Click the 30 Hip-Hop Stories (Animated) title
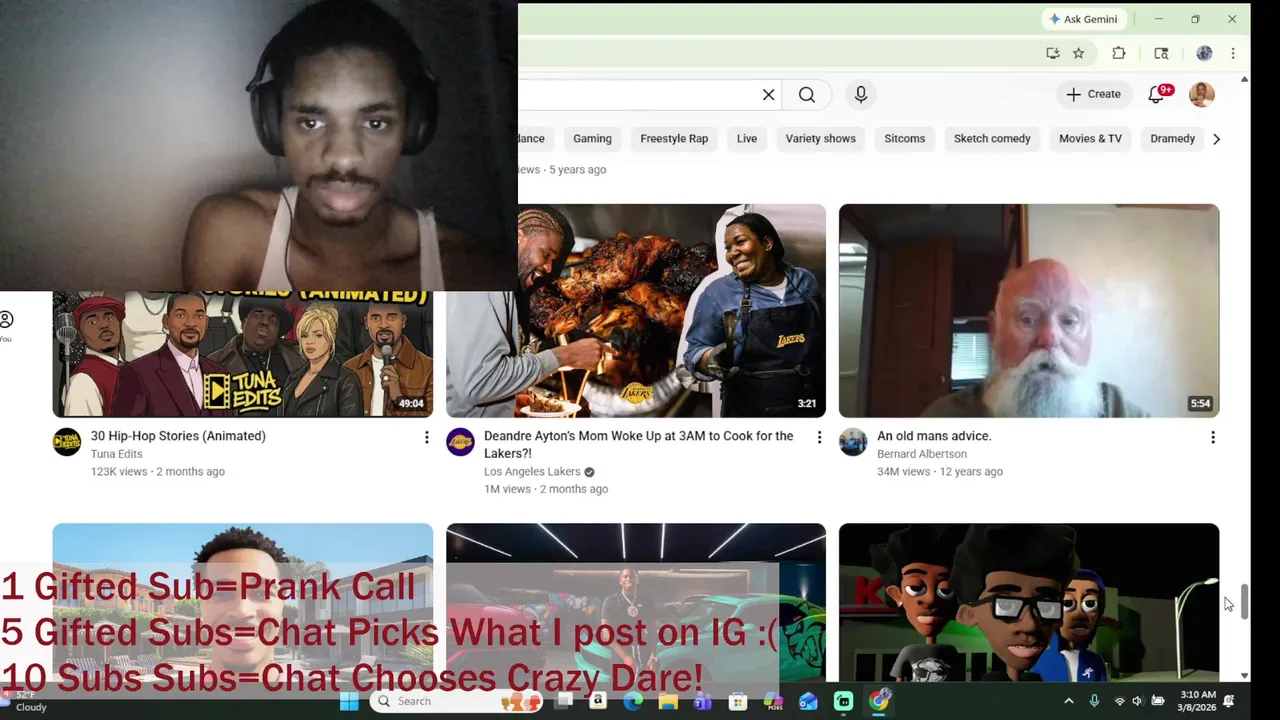This screenshot has height=720, width=1280. (178, 436)
